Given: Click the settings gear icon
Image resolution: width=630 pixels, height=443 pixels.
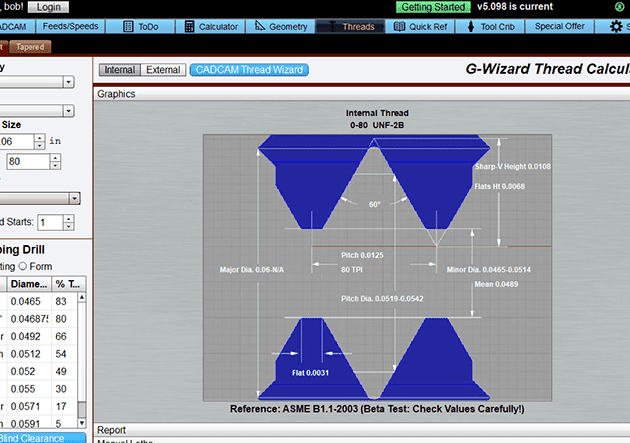Looking at the screenshot, I should pyautogui.click(x=616, y=27).
